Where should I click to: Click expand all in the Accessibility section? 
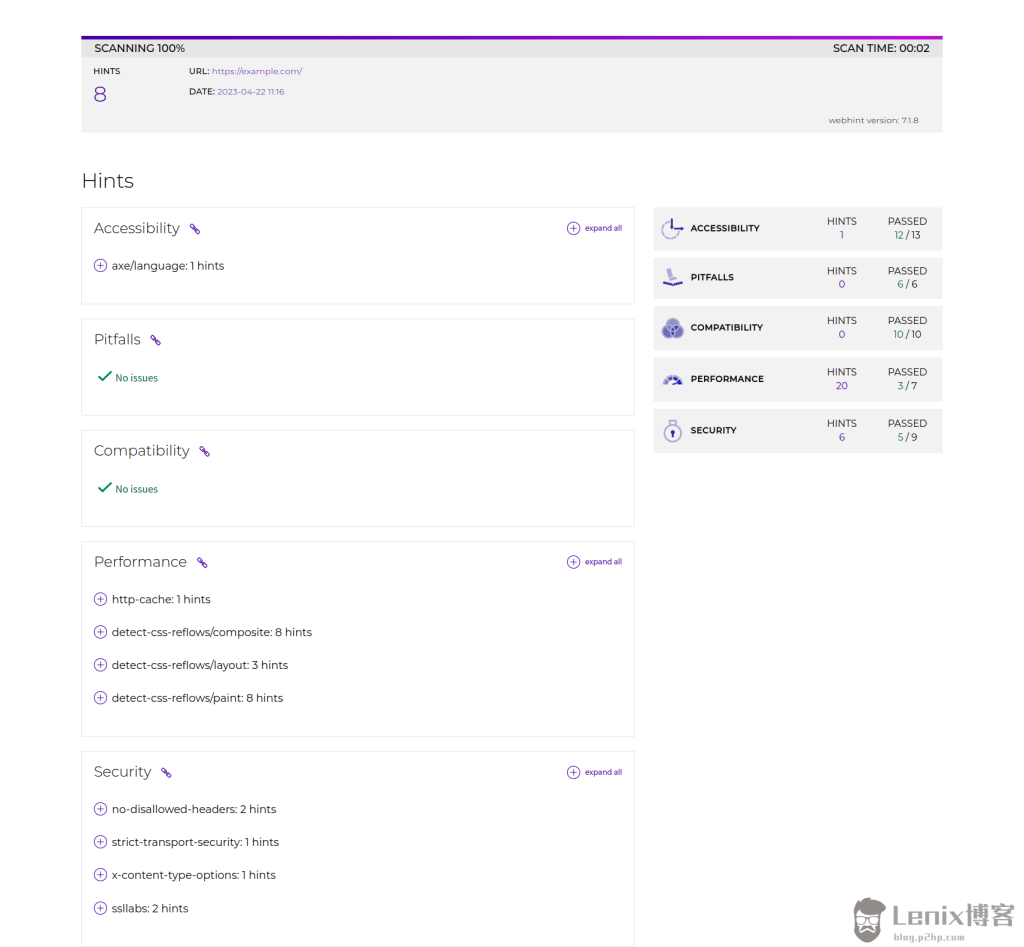point(594,228)
